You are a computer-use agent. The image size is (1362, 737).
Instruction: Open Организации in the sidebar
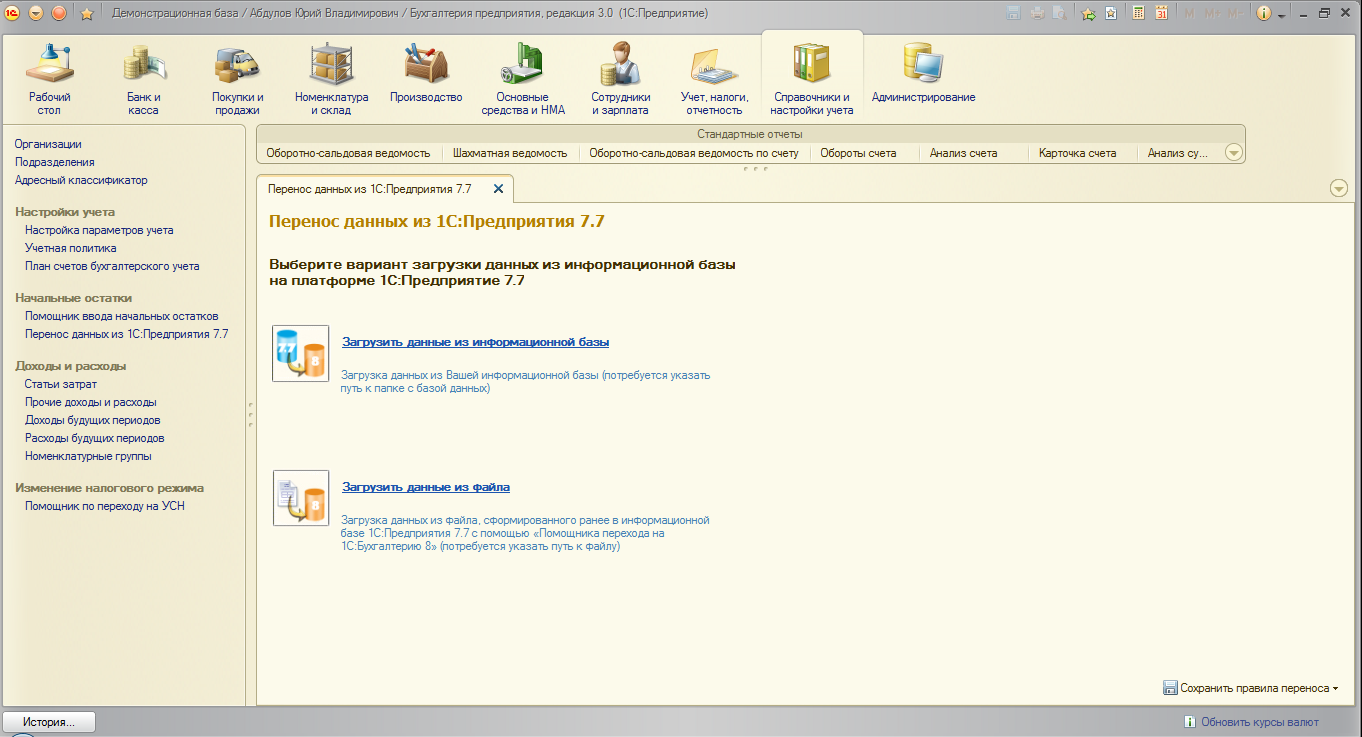pyautogui.click(x=48, y=144)
